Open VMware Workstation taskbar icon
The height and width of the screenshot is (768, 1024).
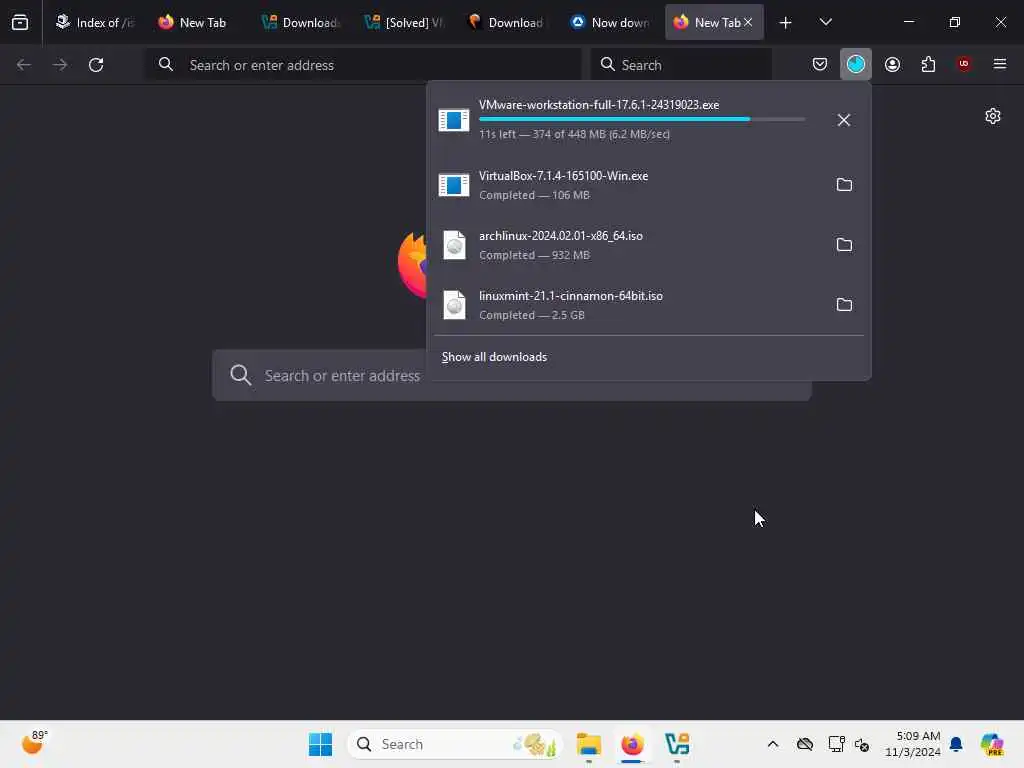[x=677, y=744]
